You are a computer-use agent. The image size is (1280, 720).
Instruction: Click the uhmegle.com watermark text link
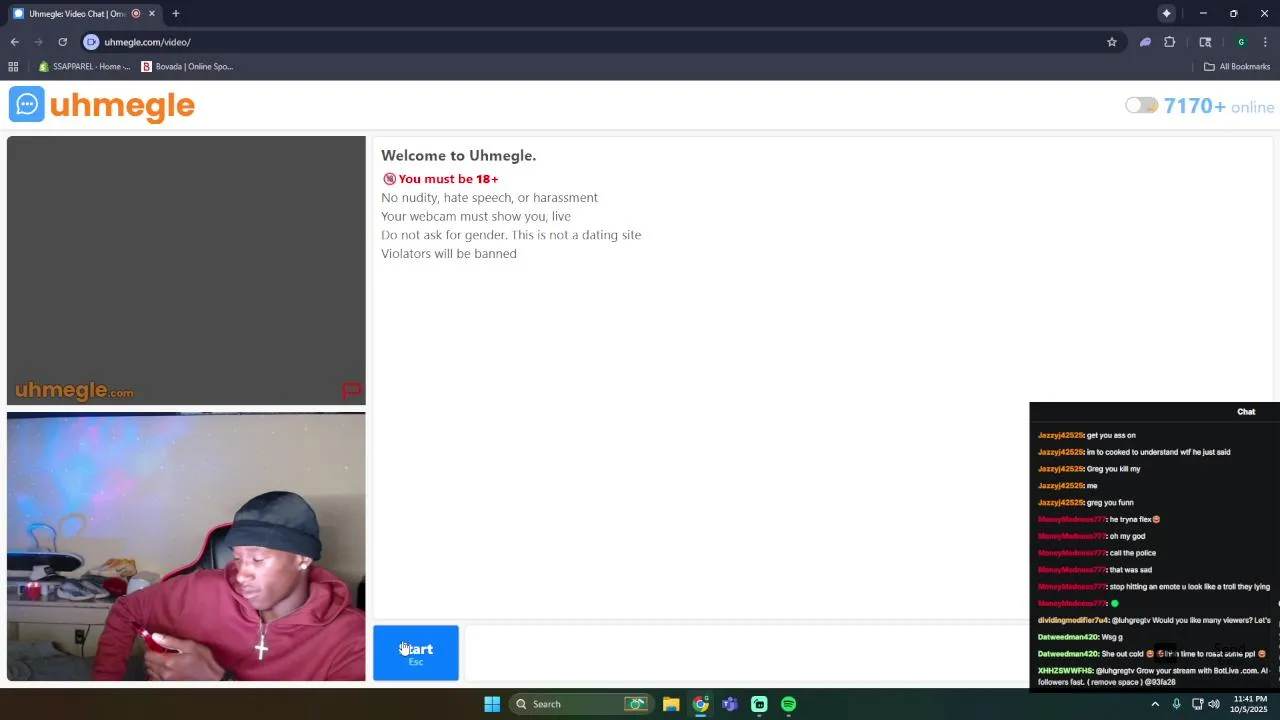(x=74, y=391)
